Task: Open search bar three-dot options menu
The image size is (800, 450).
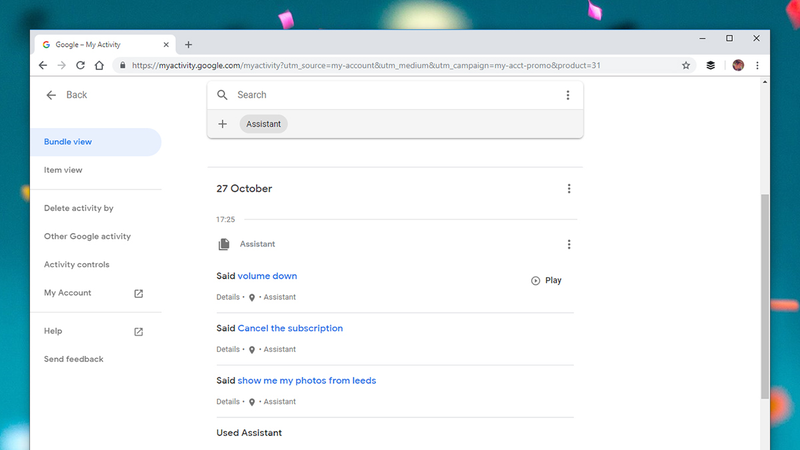Action: tap(567, 95)
